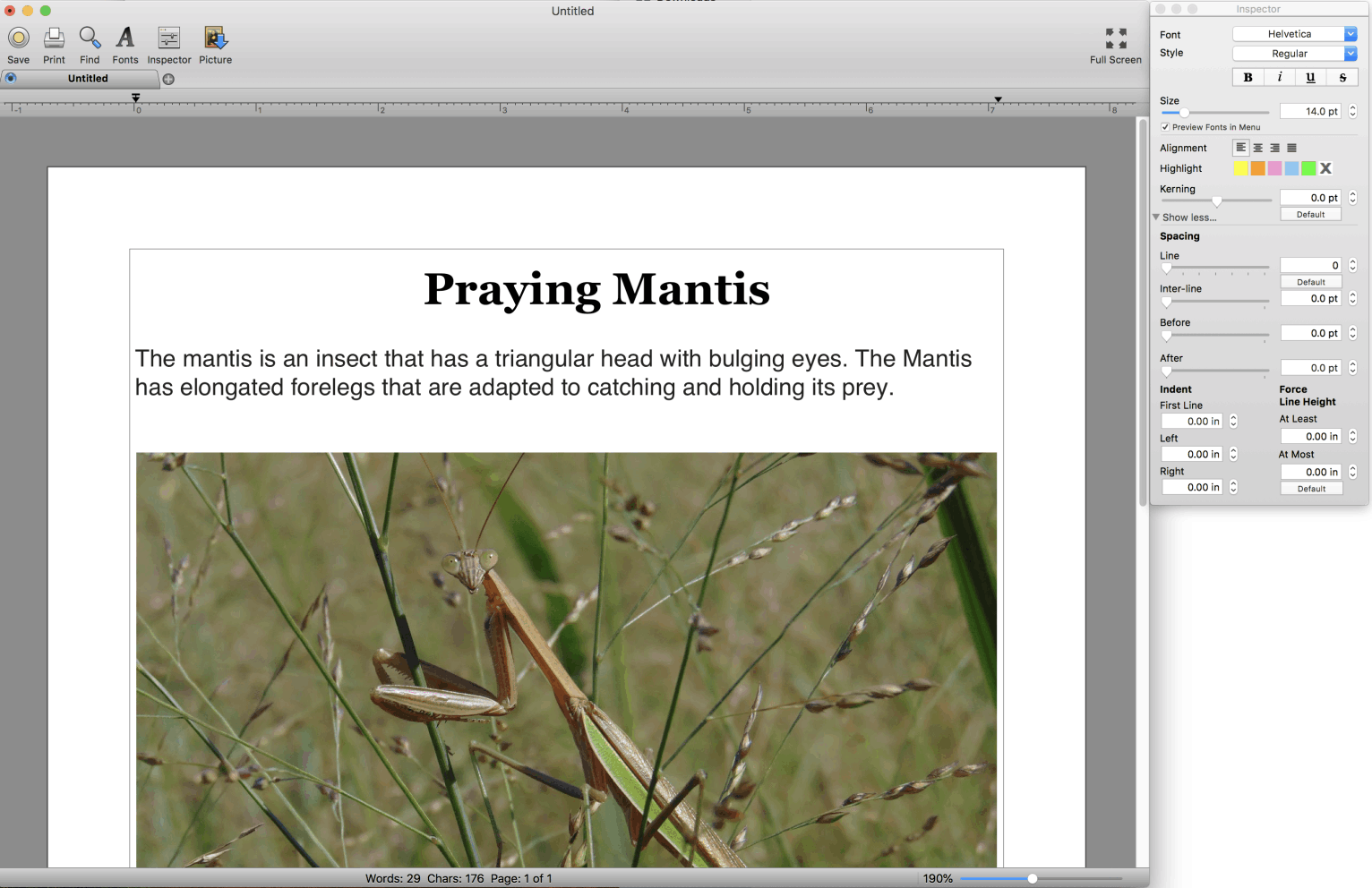The height and width of the screenshot is (888, 1372).
Task: Adjust the After spacing stepper
Action: coord(1352,367)
